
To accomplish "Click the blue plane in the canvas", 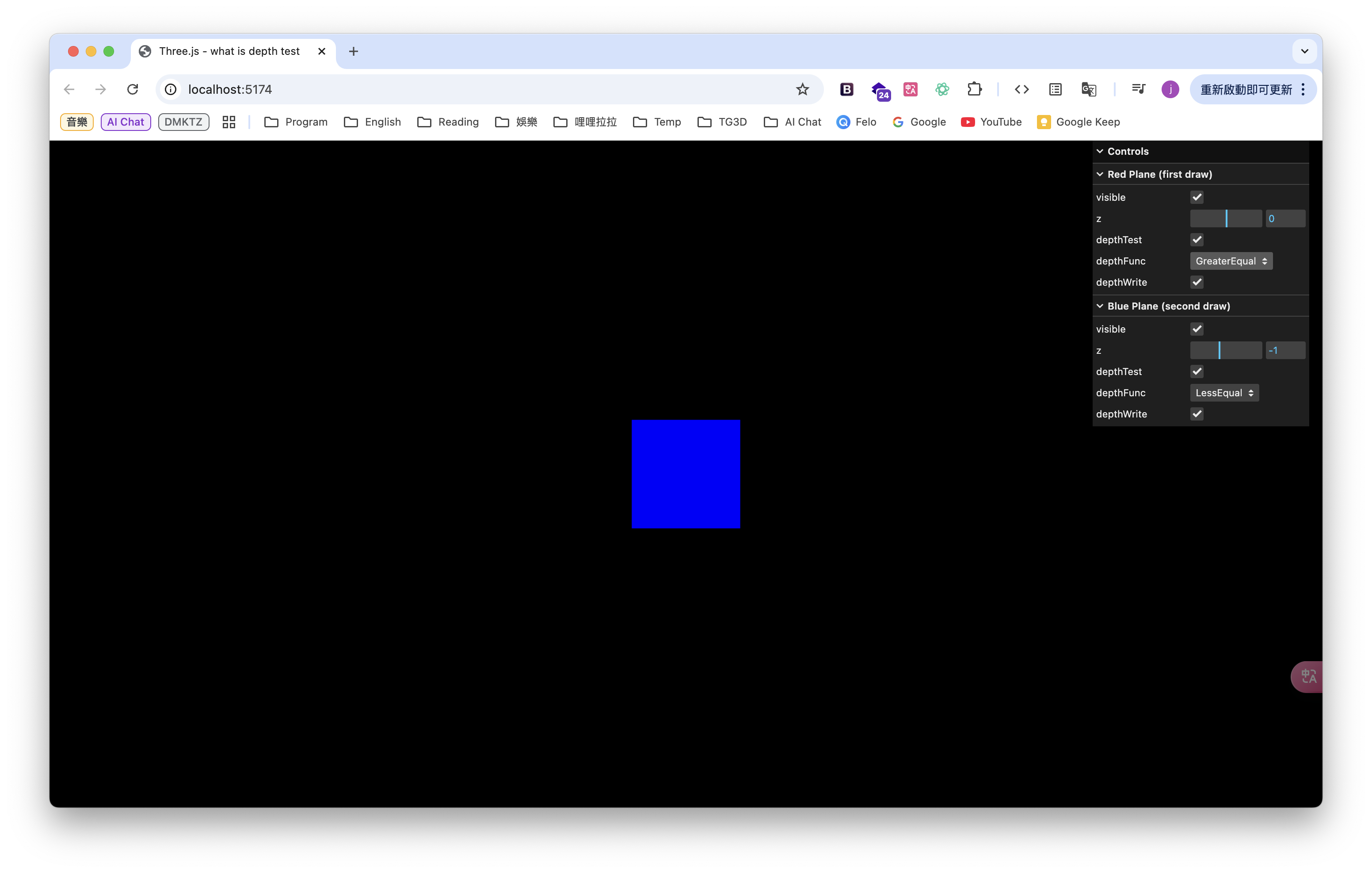I will (686, 474).
